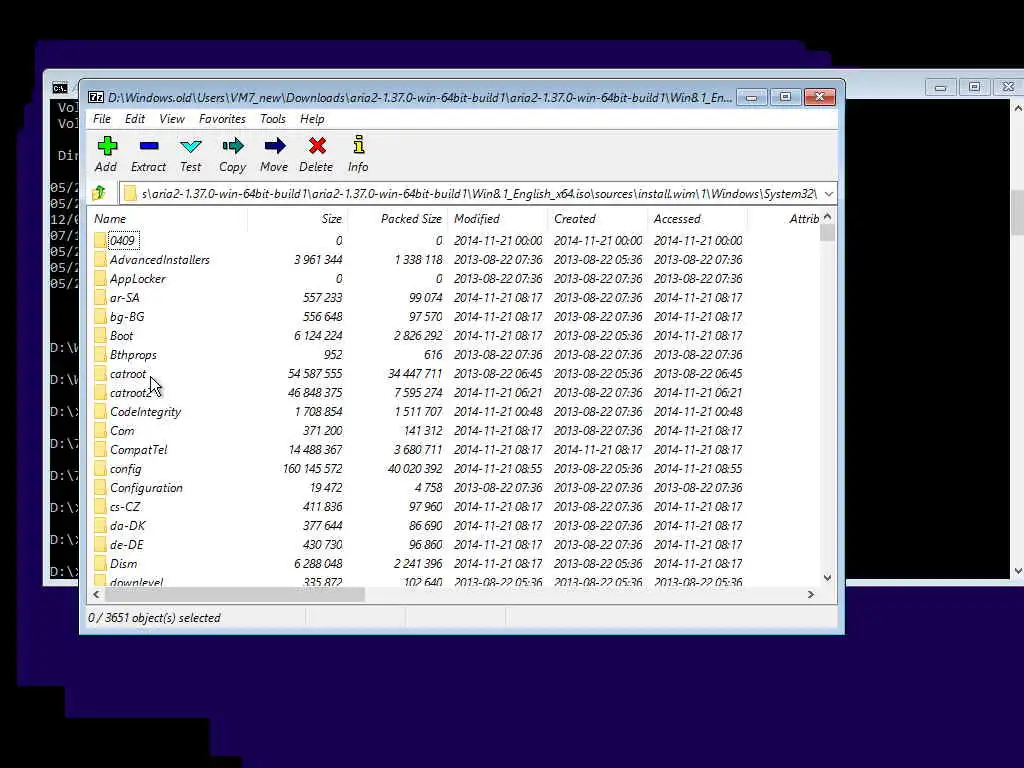Click the file list vertical scrollbar thumb
The width and height of the screenshot is (1024, 768).
click(827, 232)
